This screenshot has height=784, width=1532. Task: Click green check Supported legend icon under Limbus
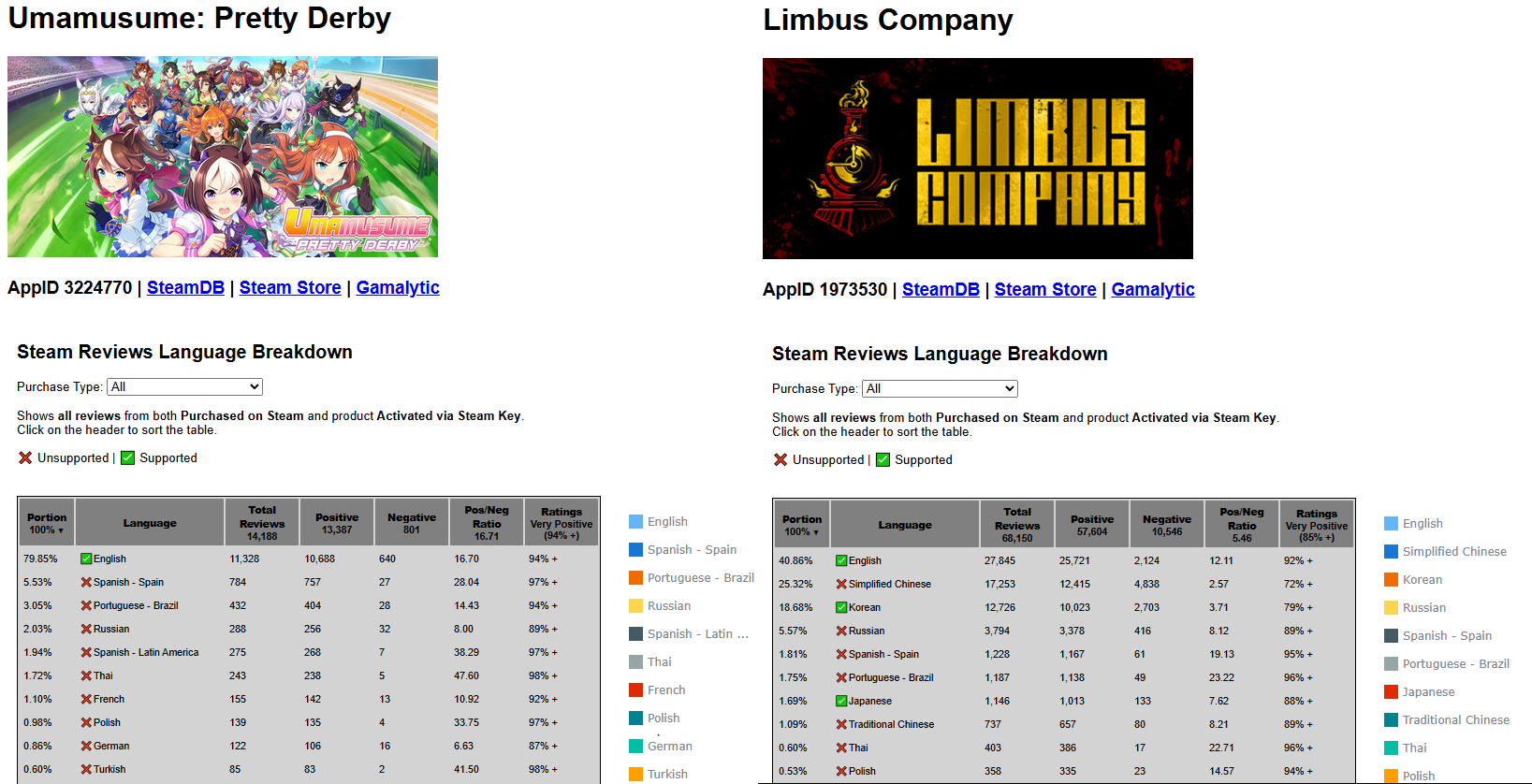point(883,459)
